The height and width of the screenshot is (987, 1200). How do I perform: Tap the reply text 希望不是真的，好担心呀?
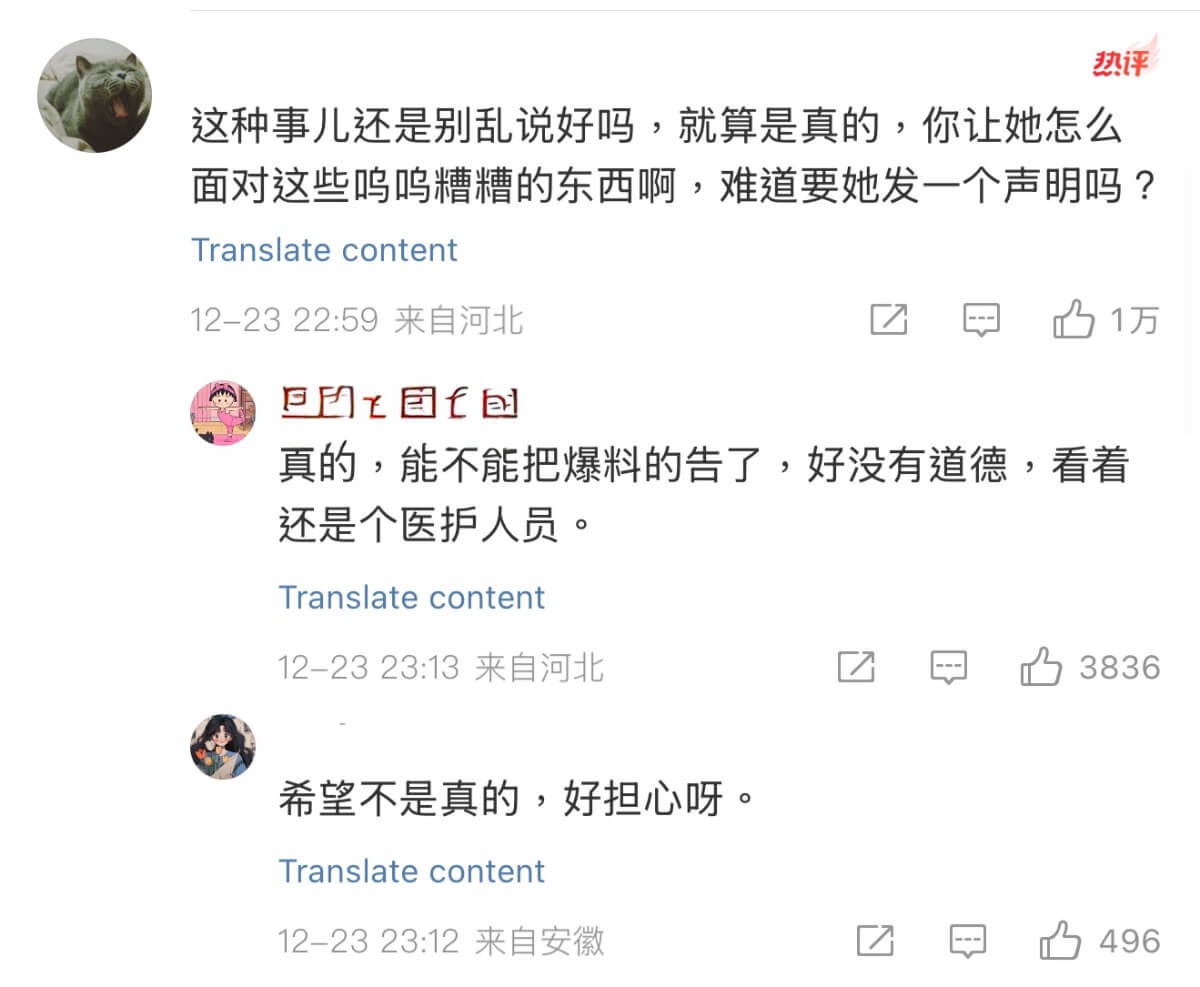(516, 800)
